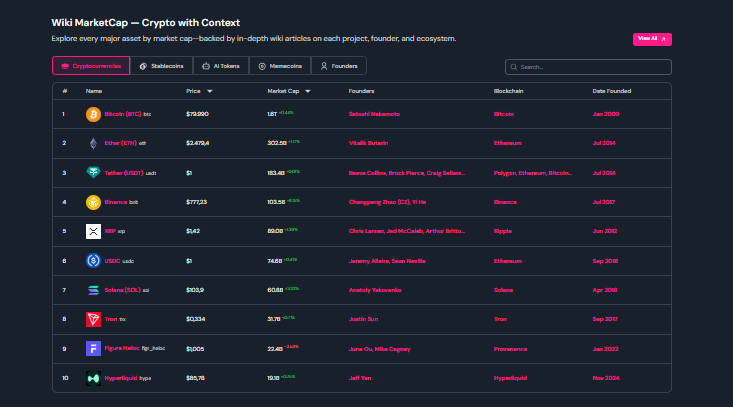Open Binance blockchain link
733x407 pixels.
coord(505,202)
